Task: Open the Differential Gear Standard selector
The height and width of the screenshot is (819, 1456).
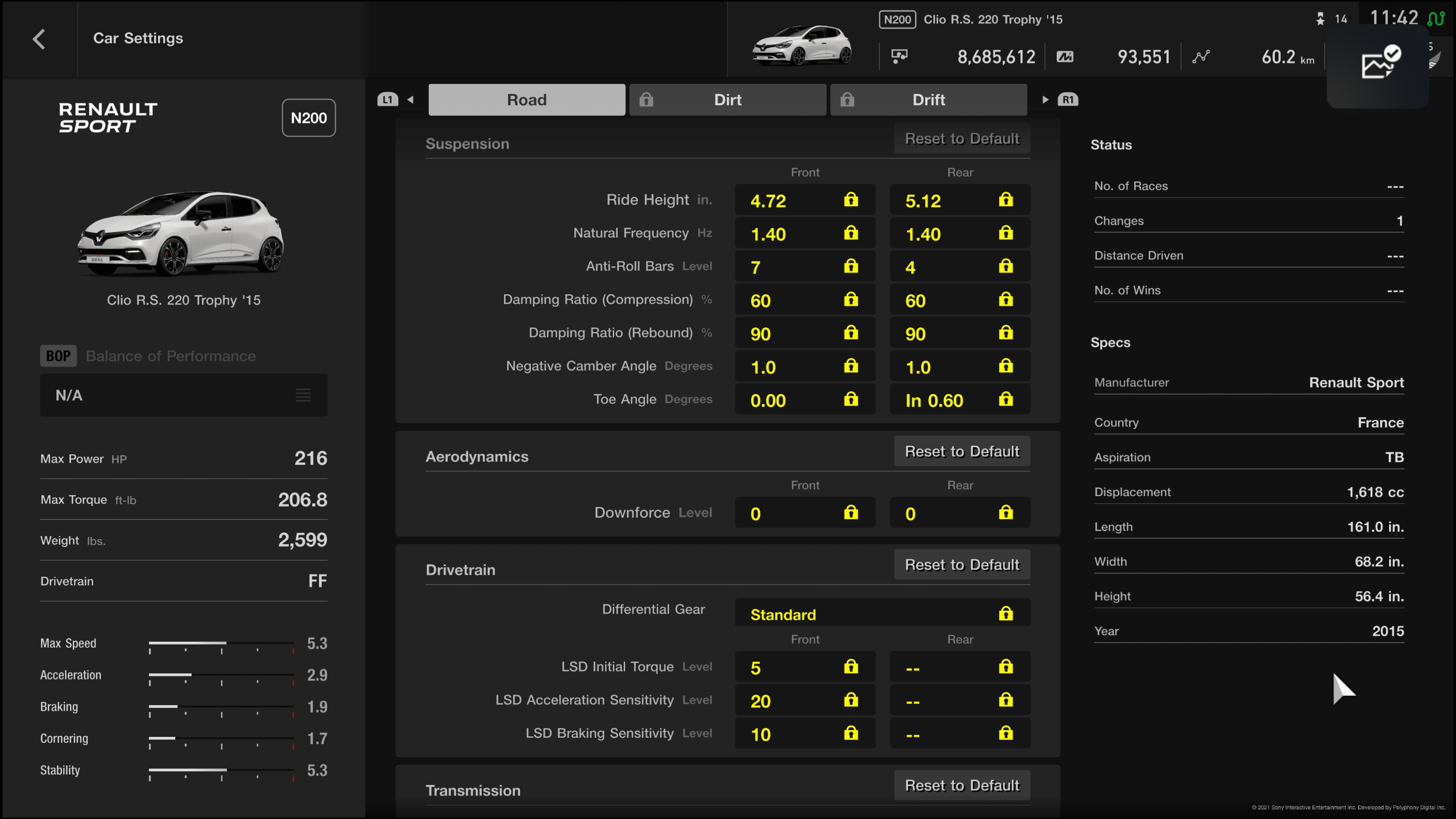Action: point(882,613)
